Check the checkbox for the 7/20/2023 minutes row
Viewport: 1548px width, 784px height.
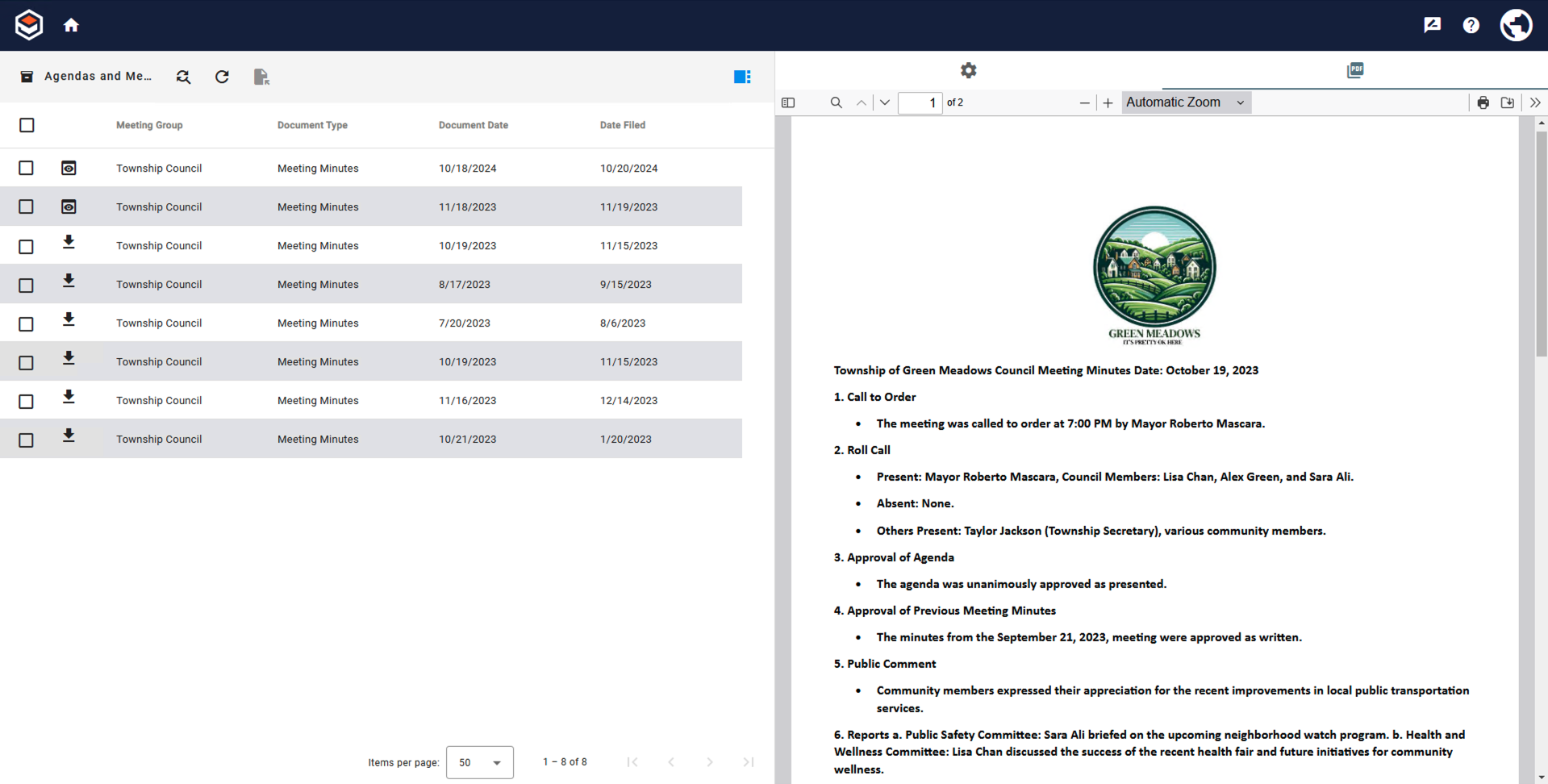point(26,323)
